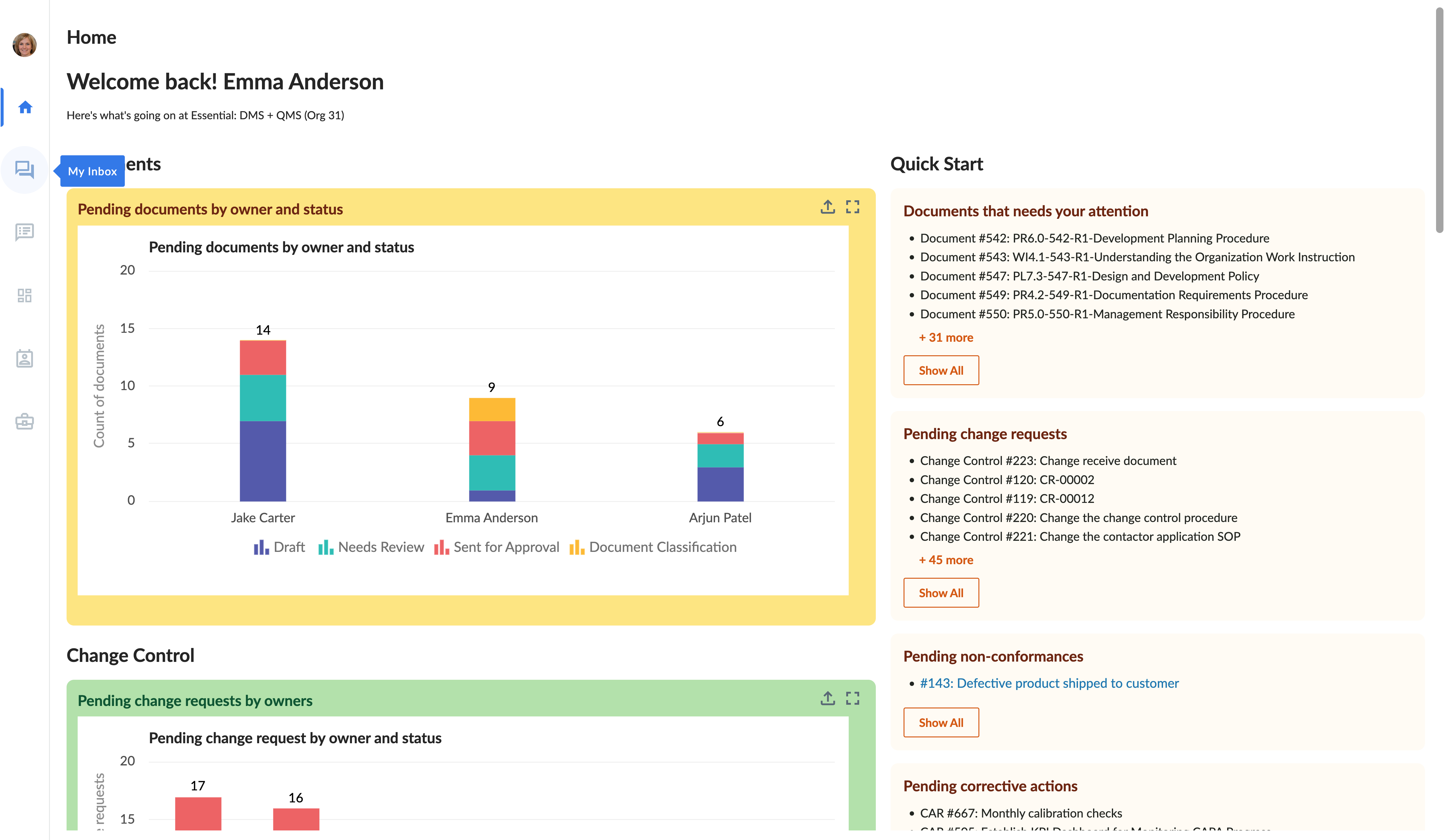
Task: Select Document #549 Documentation Requirements Procedure
Action: click(1114, 295)
